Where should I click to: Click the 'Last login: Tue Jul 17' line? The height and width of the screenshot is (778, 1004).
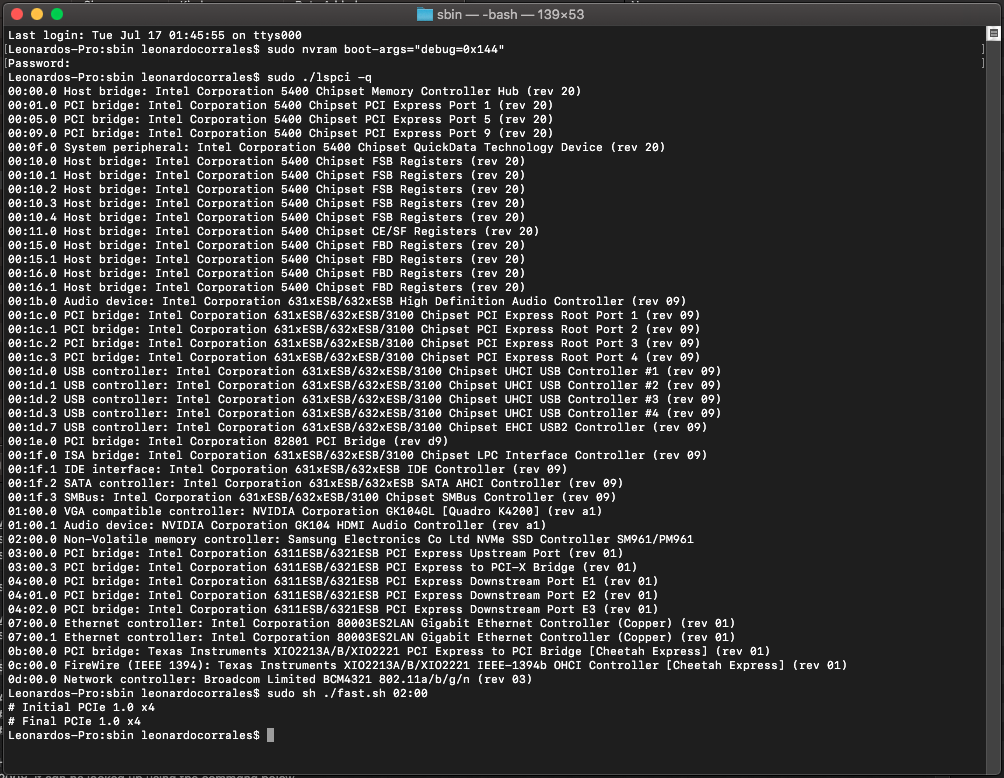point(154,35)
